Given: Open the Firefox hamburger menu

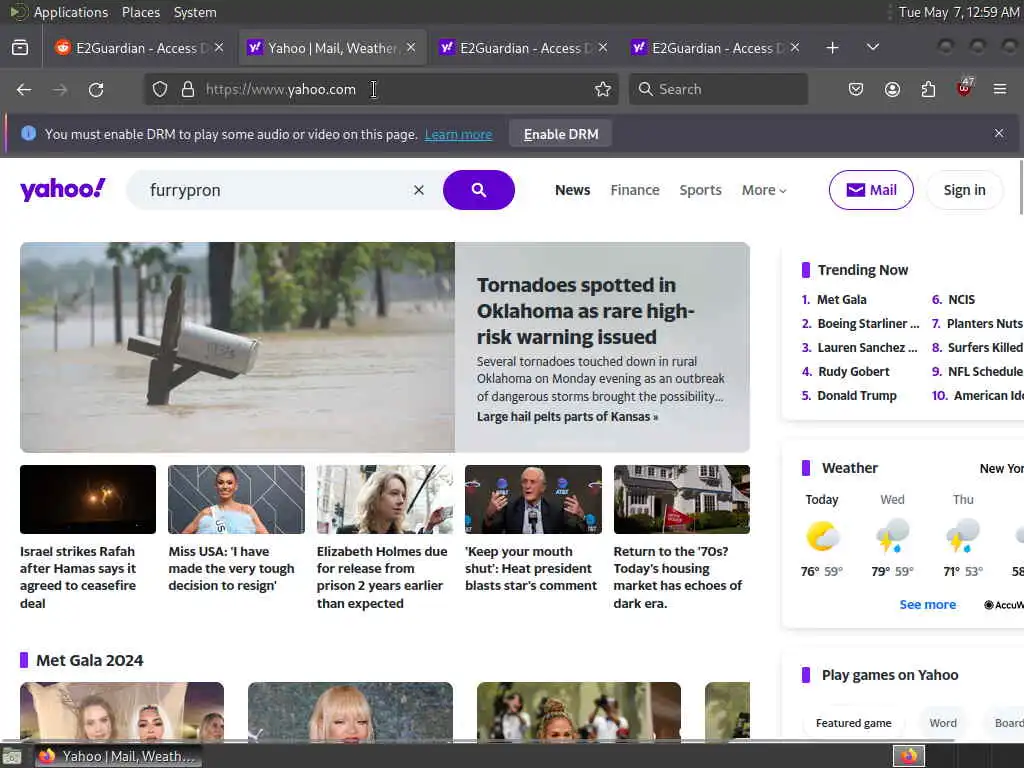Looking at the screenshot, I should [1000, 89].
